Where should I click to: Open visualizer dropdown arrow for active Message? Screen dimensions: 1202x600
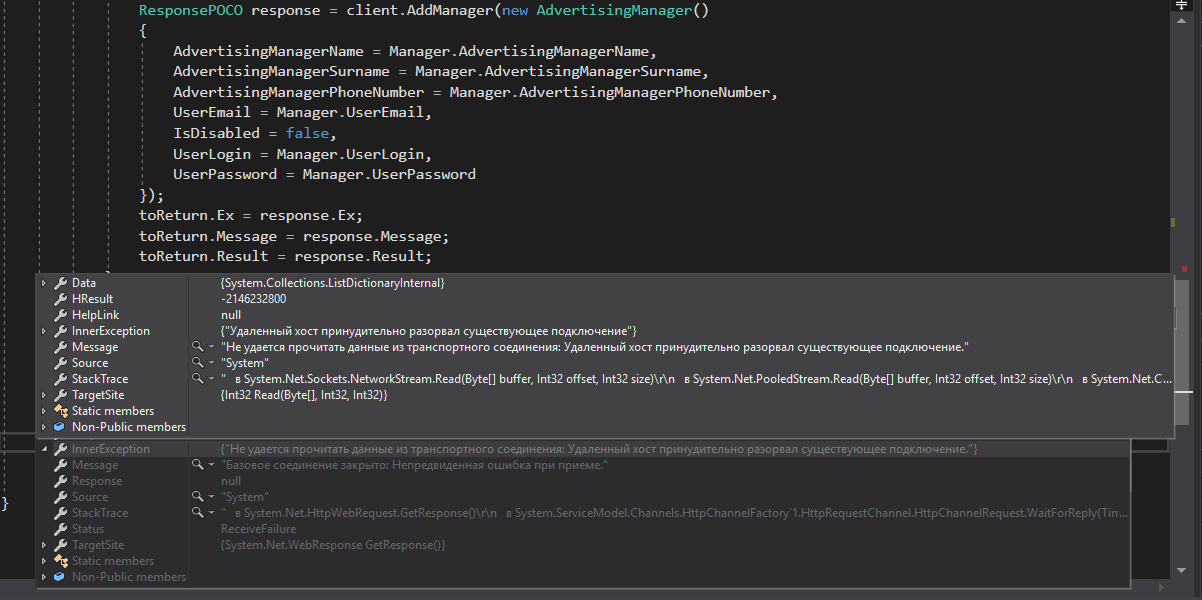pyautogui.click(x=211, y=347)
